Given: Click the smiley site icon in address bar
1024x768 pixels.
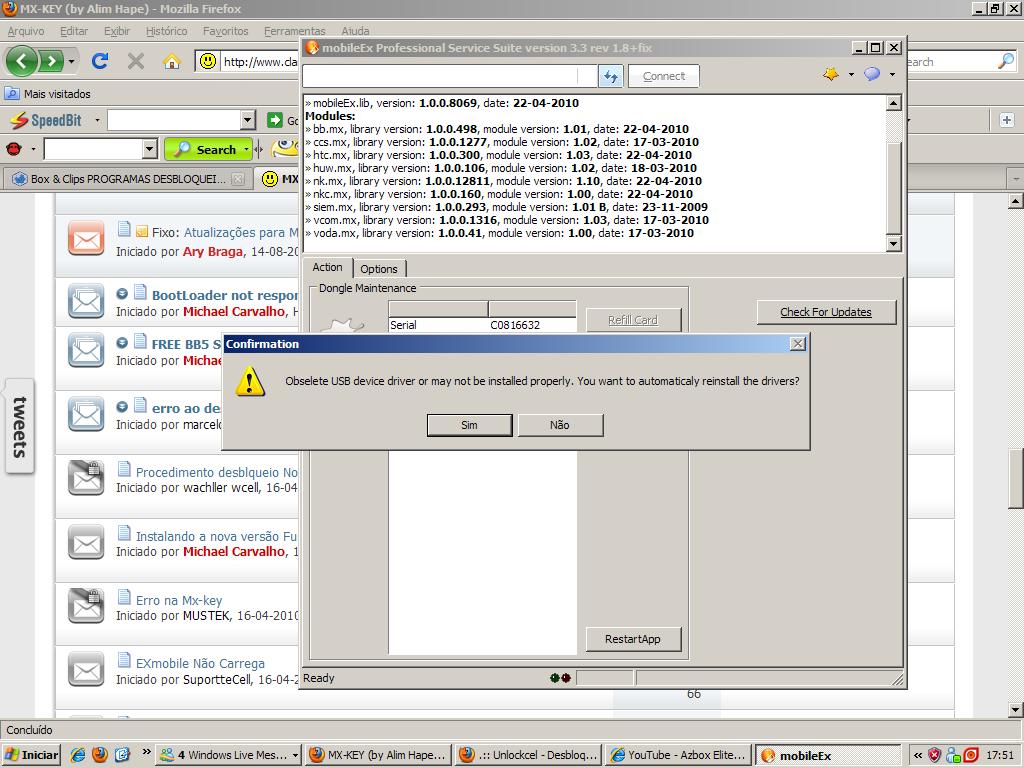Looking at the screenshot, I should [208, 61].
